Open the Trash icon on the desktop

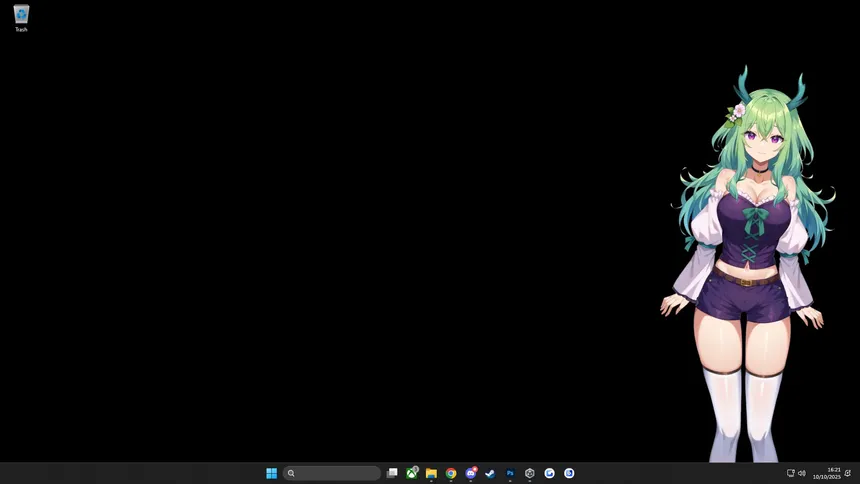click(21, 14)
